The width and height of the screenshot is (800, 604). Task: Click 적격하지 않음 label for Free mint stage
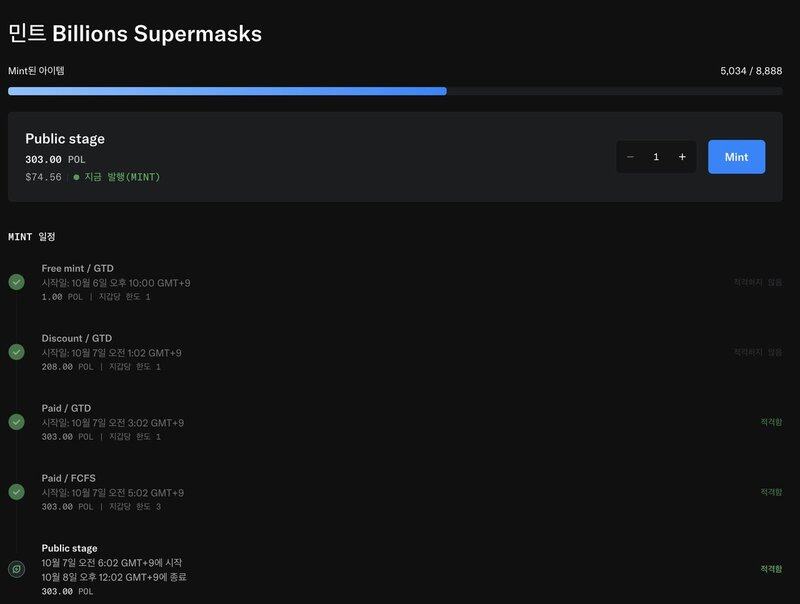(x=757, y=283)
